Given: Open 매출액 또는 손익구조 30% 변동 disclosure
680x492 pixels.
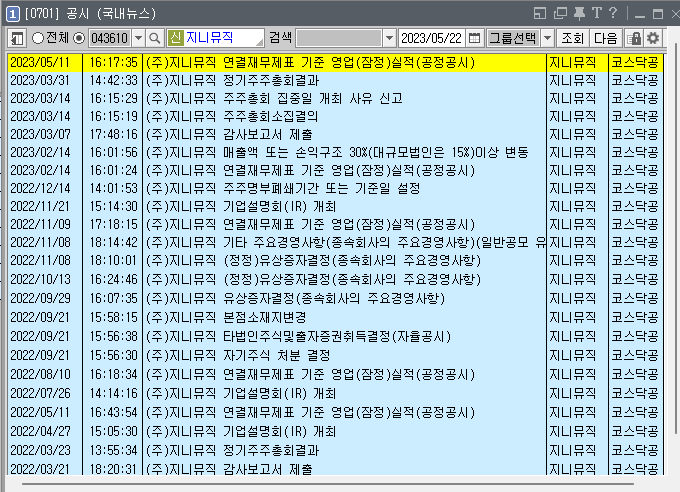Looking at the screenshot, I should click(x=335, y=152).
